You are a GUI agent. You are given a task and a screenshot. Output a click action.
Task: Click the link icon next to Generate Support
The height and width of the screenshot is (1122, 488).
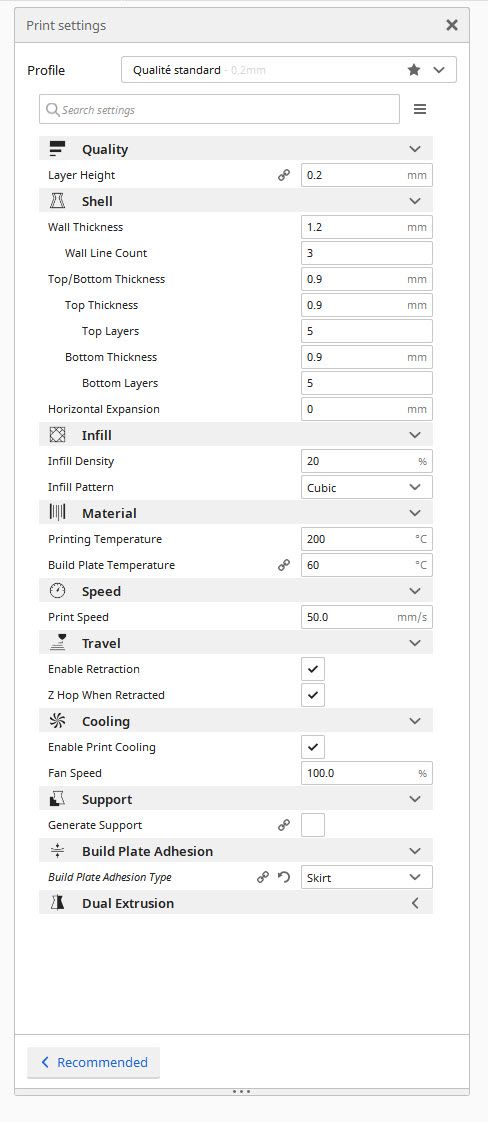284,825
